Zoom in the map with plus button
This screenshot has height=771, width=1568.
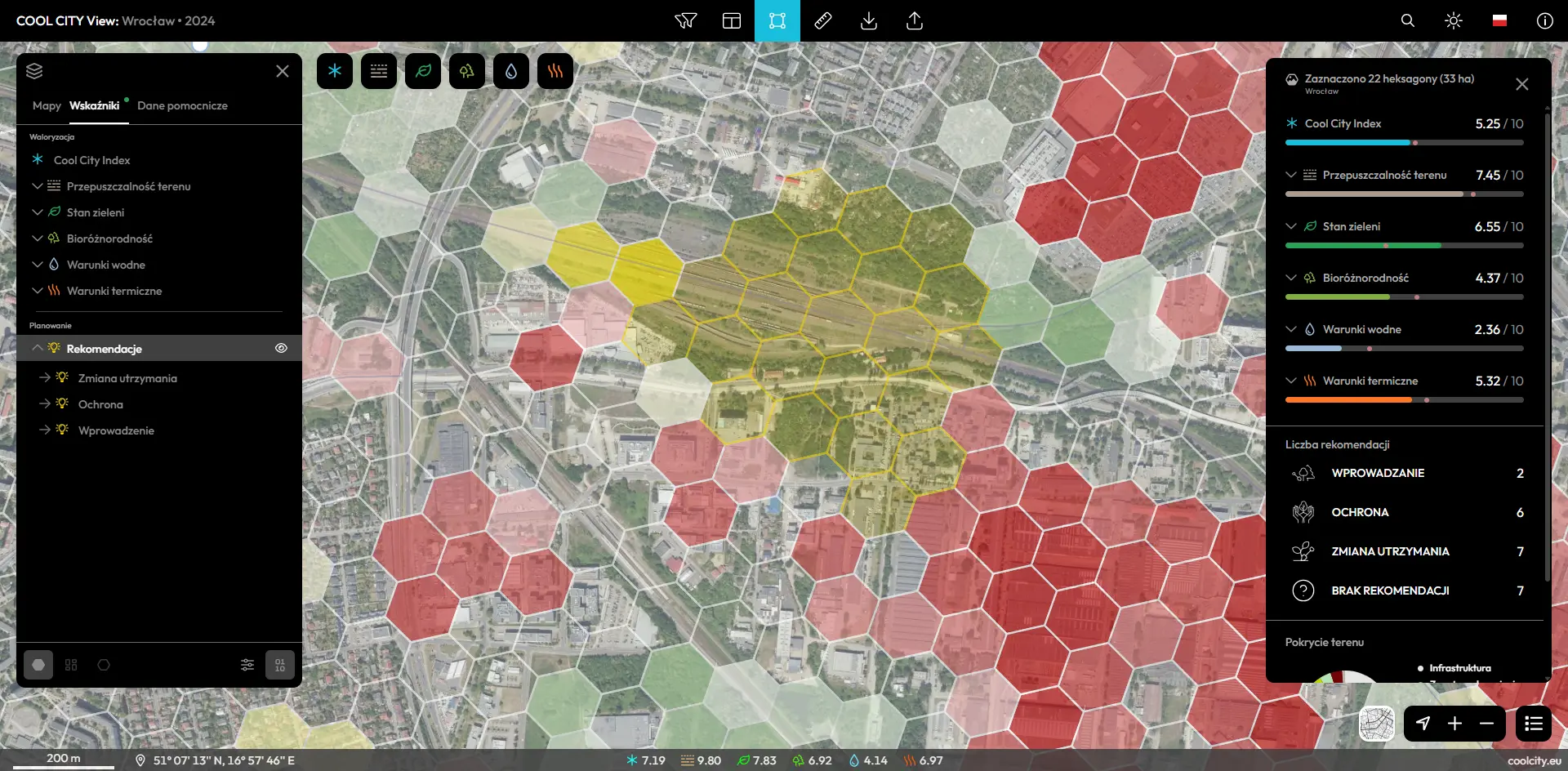tap(1454, 724)
